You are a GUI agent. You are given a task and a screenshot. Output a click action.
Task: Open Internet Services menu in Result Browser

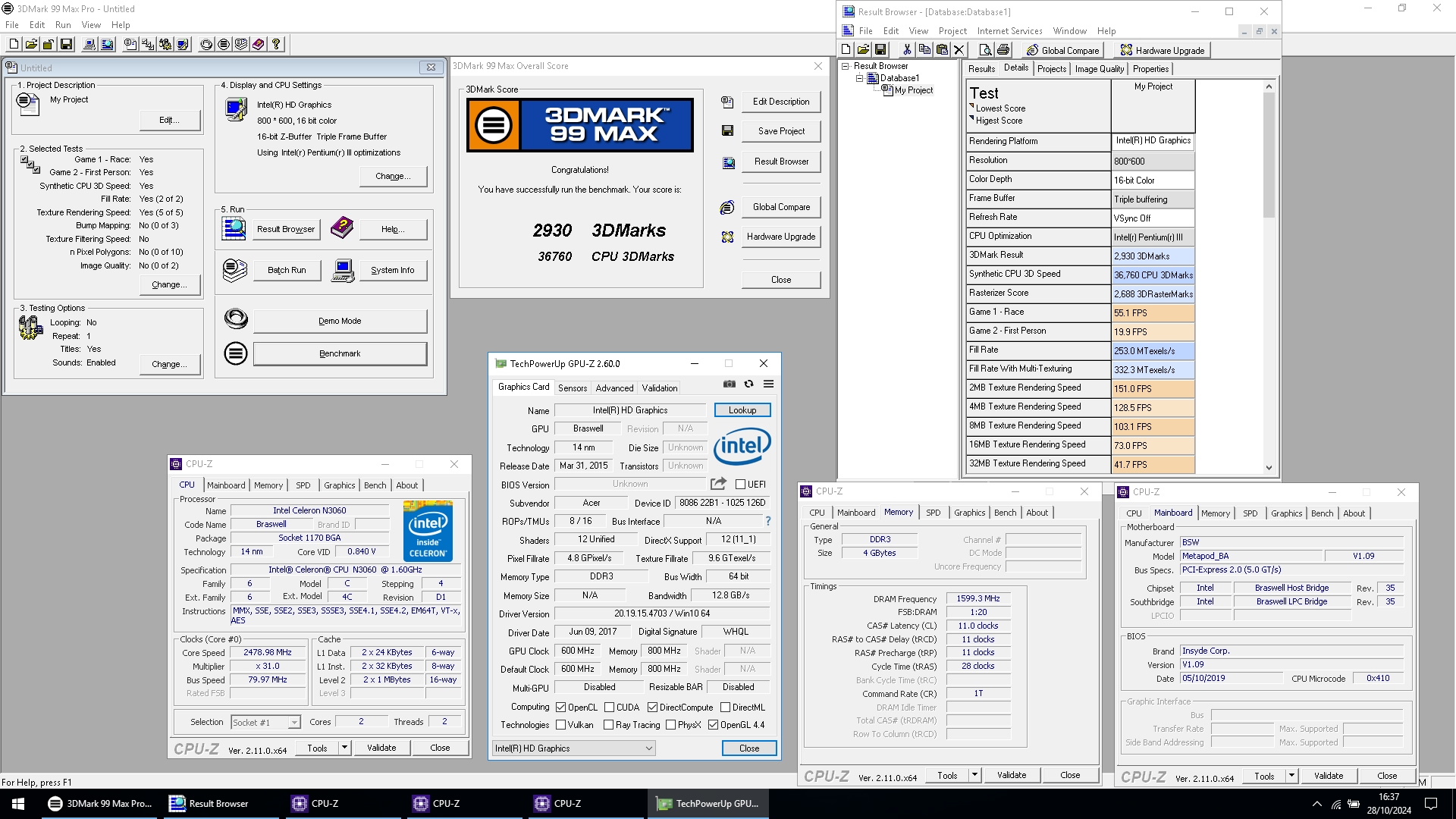(1009, 31)
